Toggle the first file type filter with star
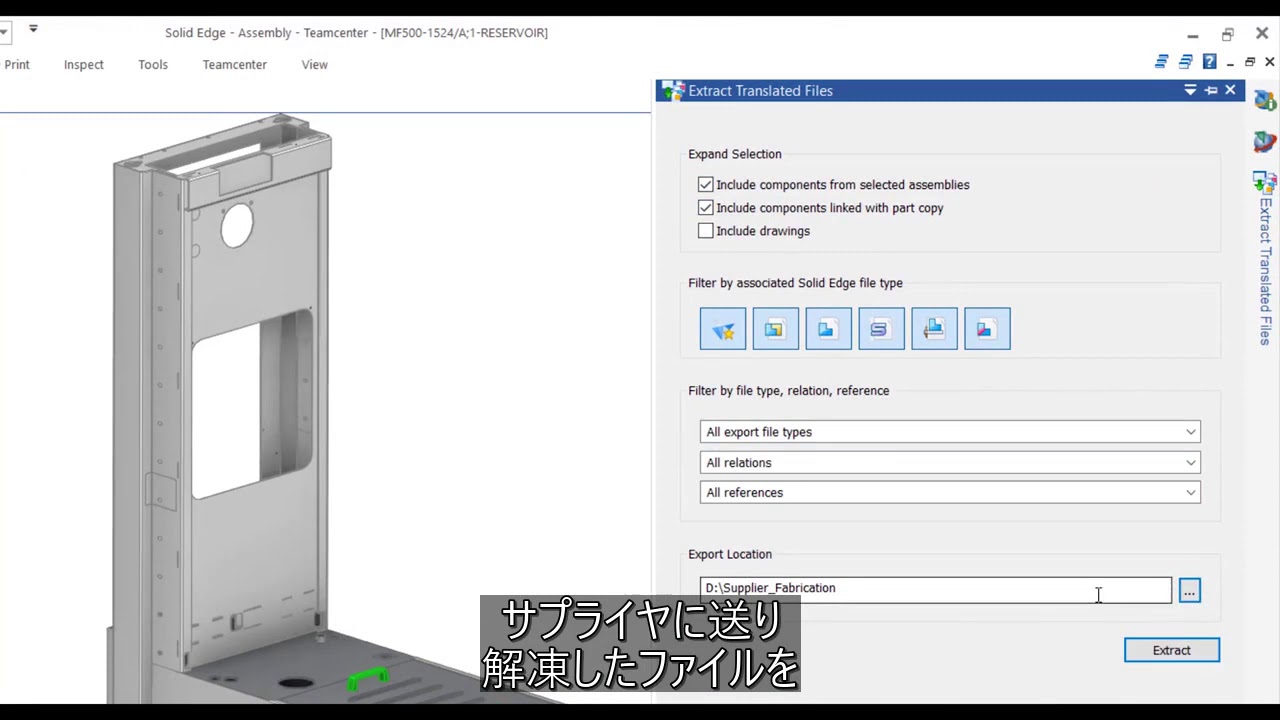This screenshot has height=720, width=1280. coord(723,329)
